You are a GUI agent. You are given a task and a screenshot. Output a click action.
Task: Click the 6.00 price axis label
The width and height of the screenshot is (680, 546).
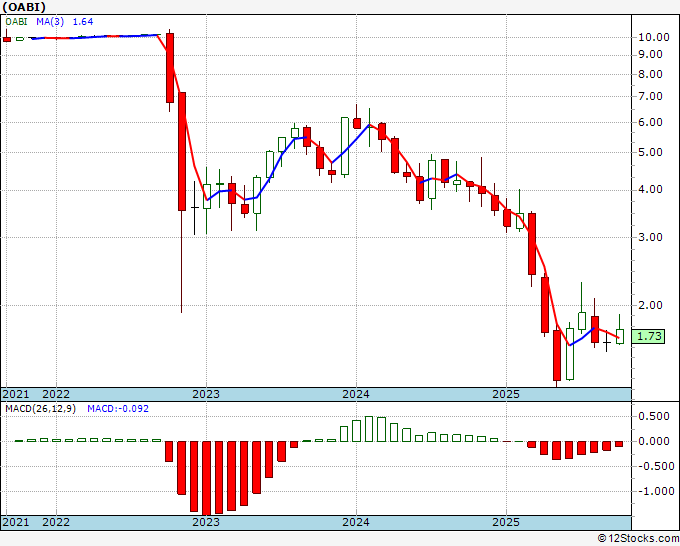coord(650,122)
